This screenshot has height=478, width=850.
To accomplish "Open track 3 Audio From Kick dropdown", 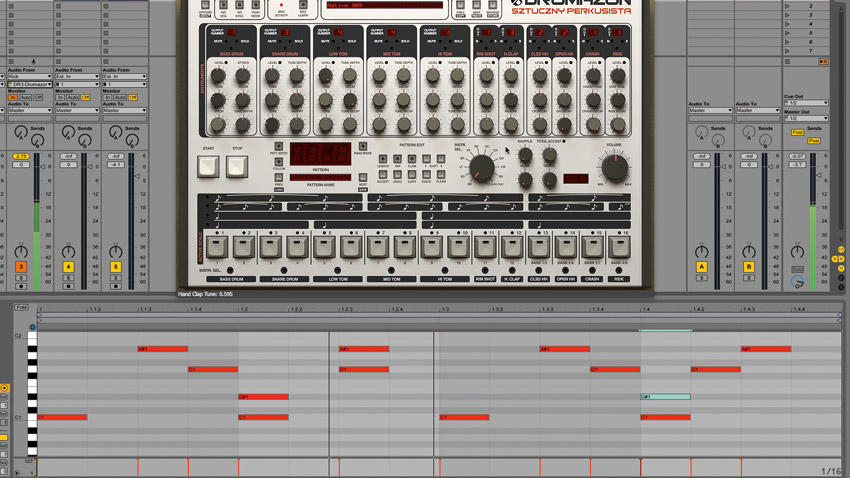I will pos(29,77).
